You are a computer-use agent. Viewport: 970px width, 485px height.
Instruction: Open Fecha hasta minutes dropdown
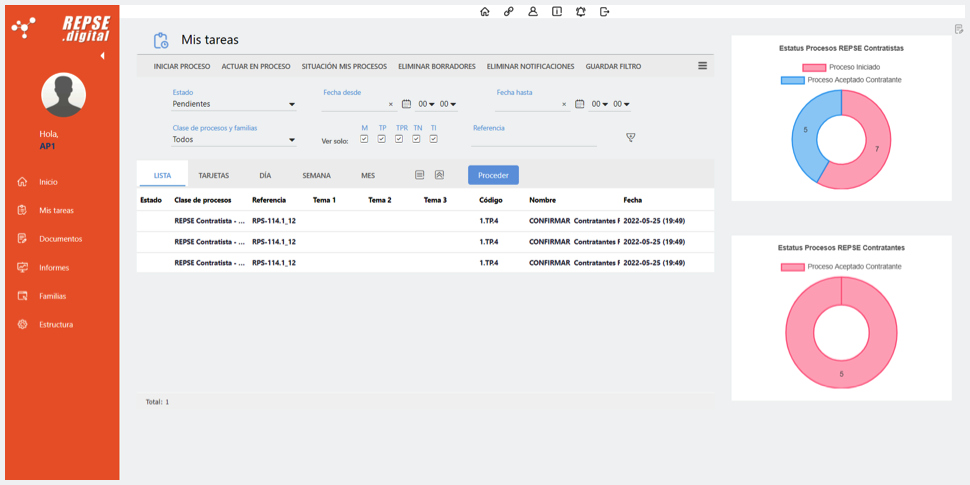tap(621, 104)
